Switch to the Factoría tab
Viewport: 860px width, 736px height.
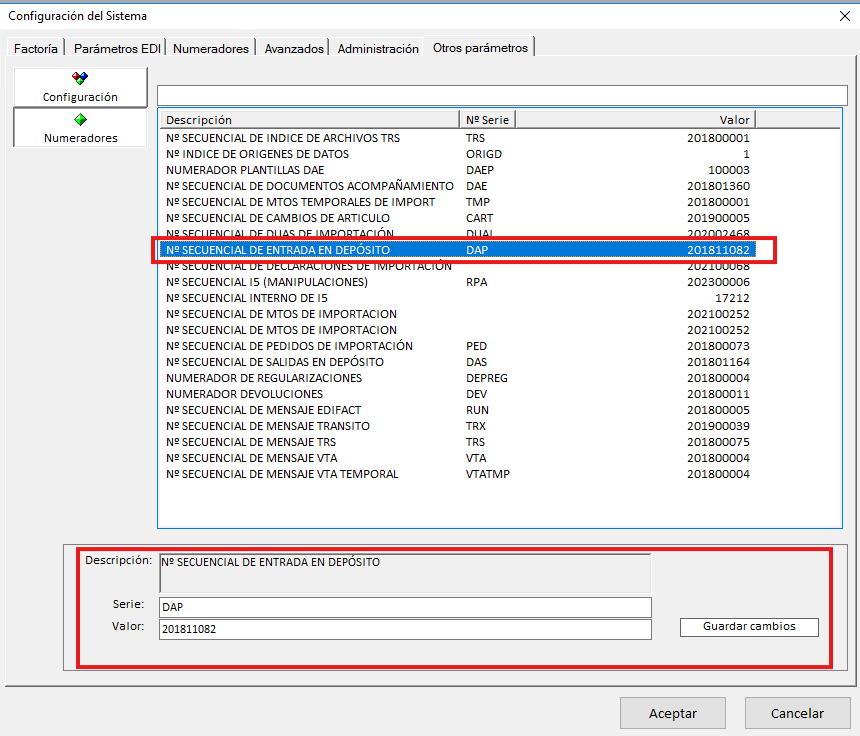(x=36, y=48)
